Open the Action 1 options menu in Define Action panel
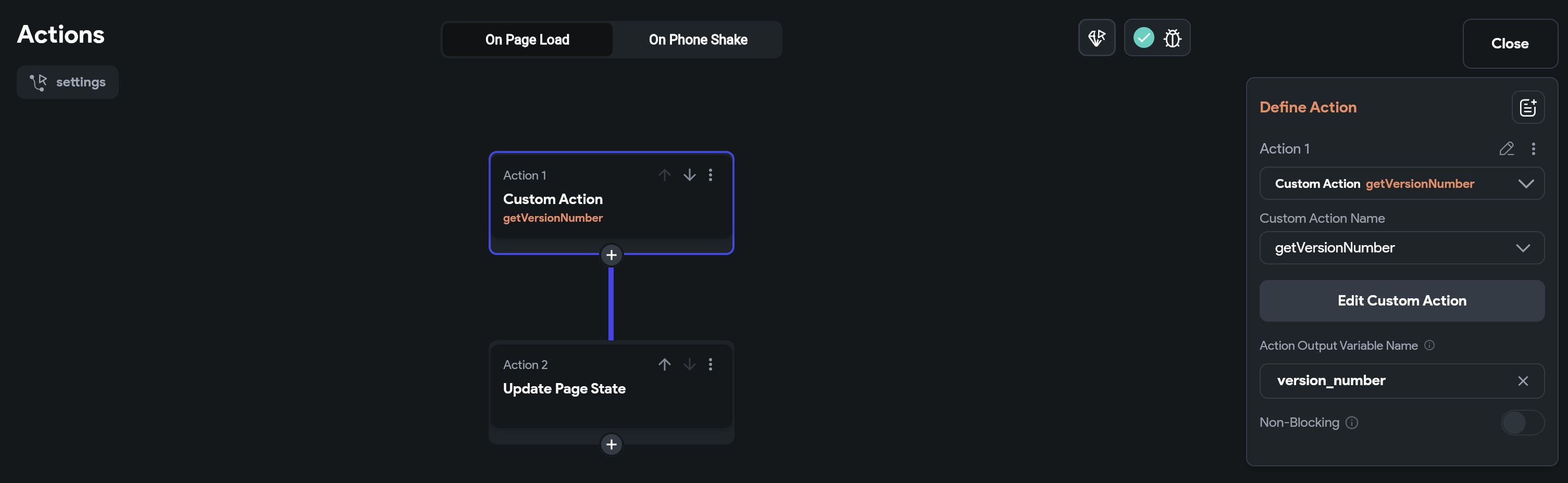This screenshot has width=1568, height=483. pos(1533,149)
